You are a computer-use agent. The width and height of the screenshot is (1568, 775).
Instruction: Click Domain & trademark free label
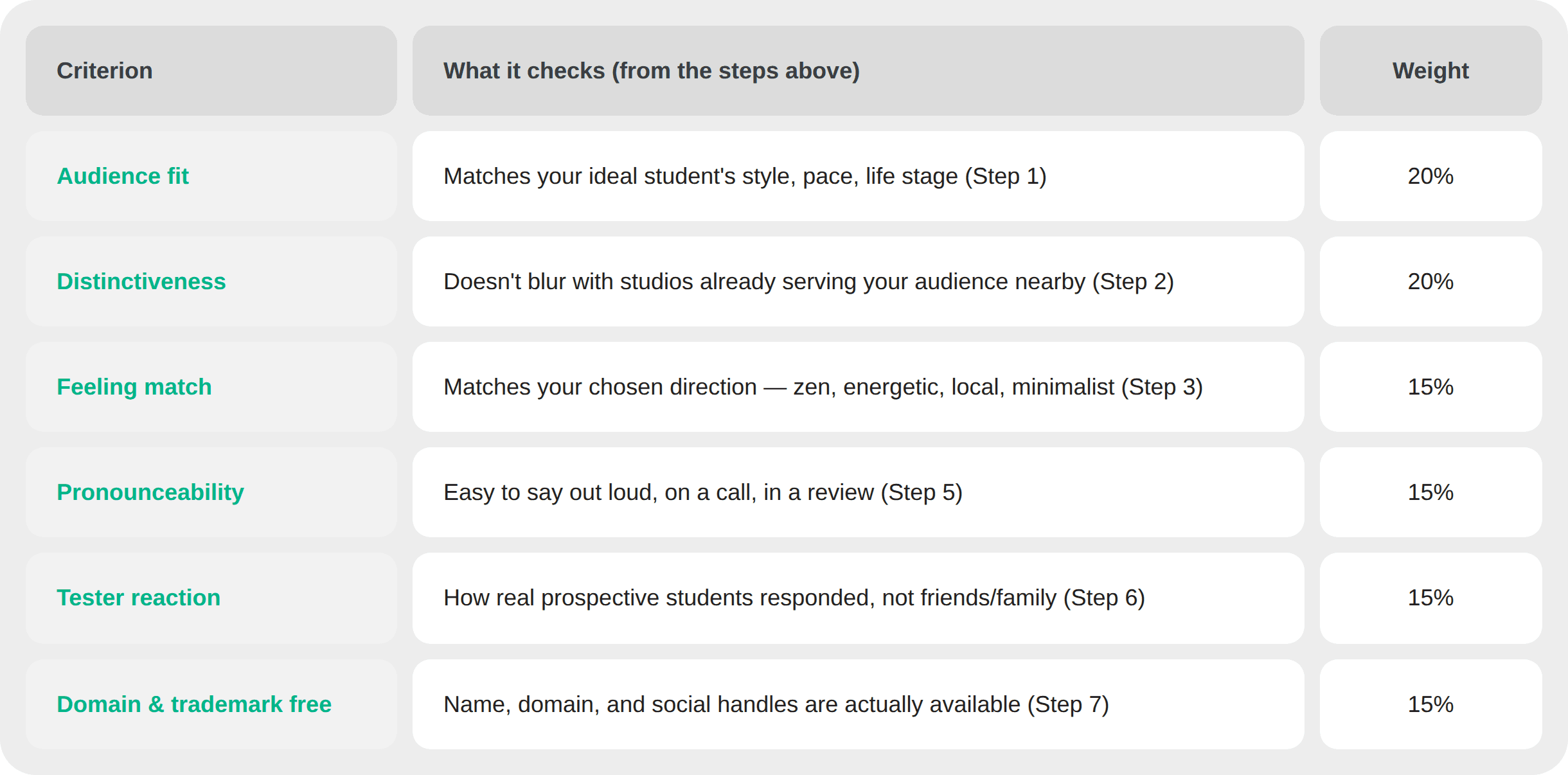coord(194,704)
